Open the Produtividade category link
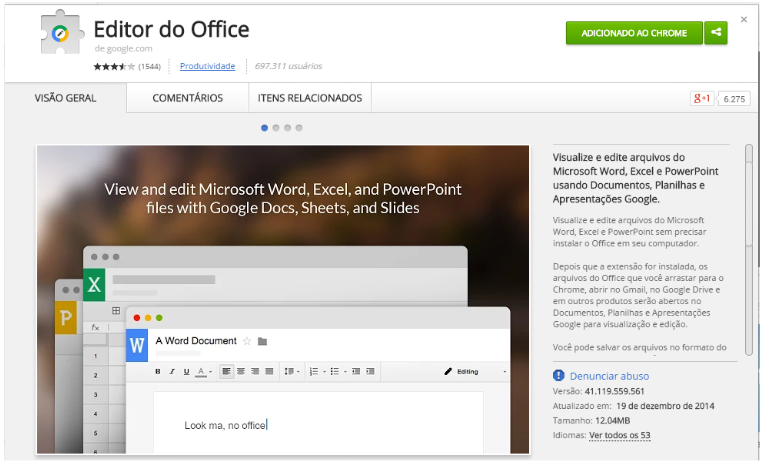760x468 pixels. [x=207, y=66]
